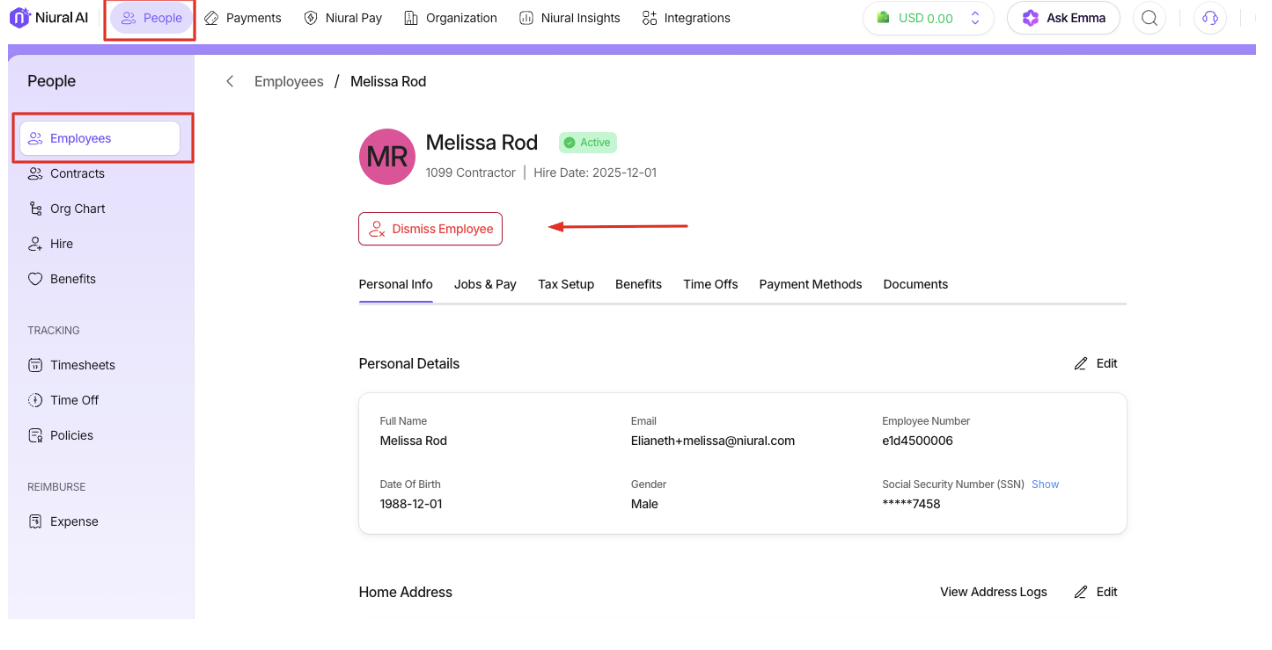Open the search magnifier icon
This screenshot has width=1272, height=650.
[x=1150, y=18]
